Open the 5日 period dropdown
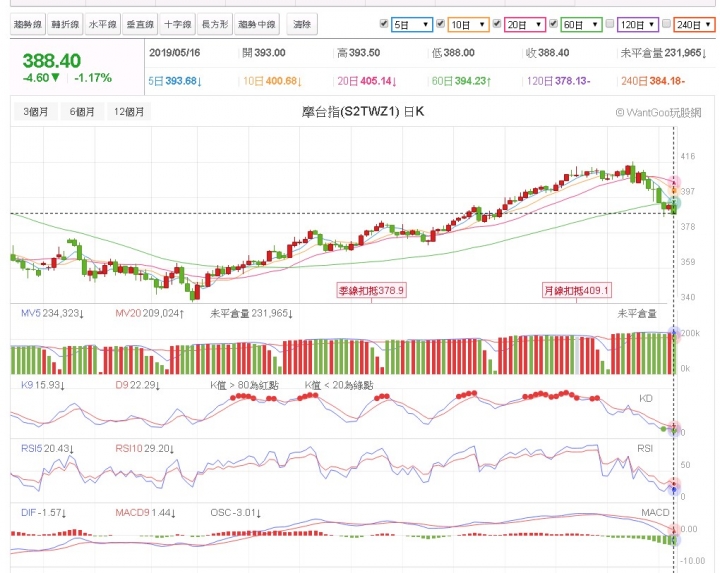Viewport: 720px width, 573px height. pyautogui.click(x=412, y=24)
